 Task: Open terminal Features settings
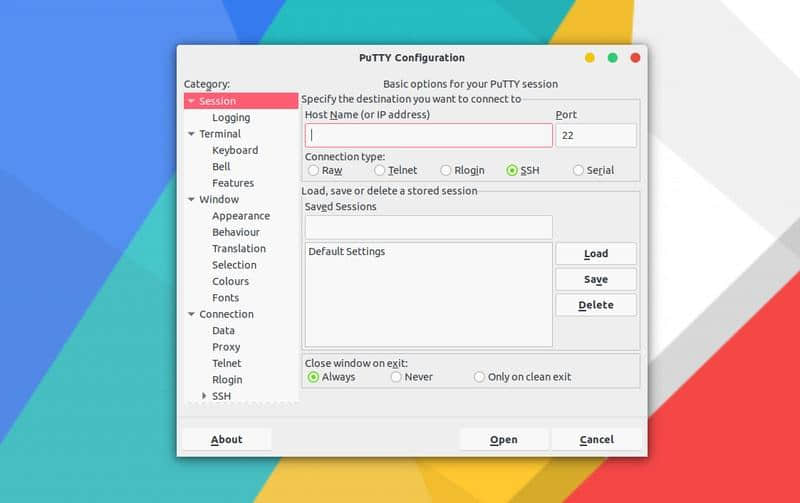(233, 183)
